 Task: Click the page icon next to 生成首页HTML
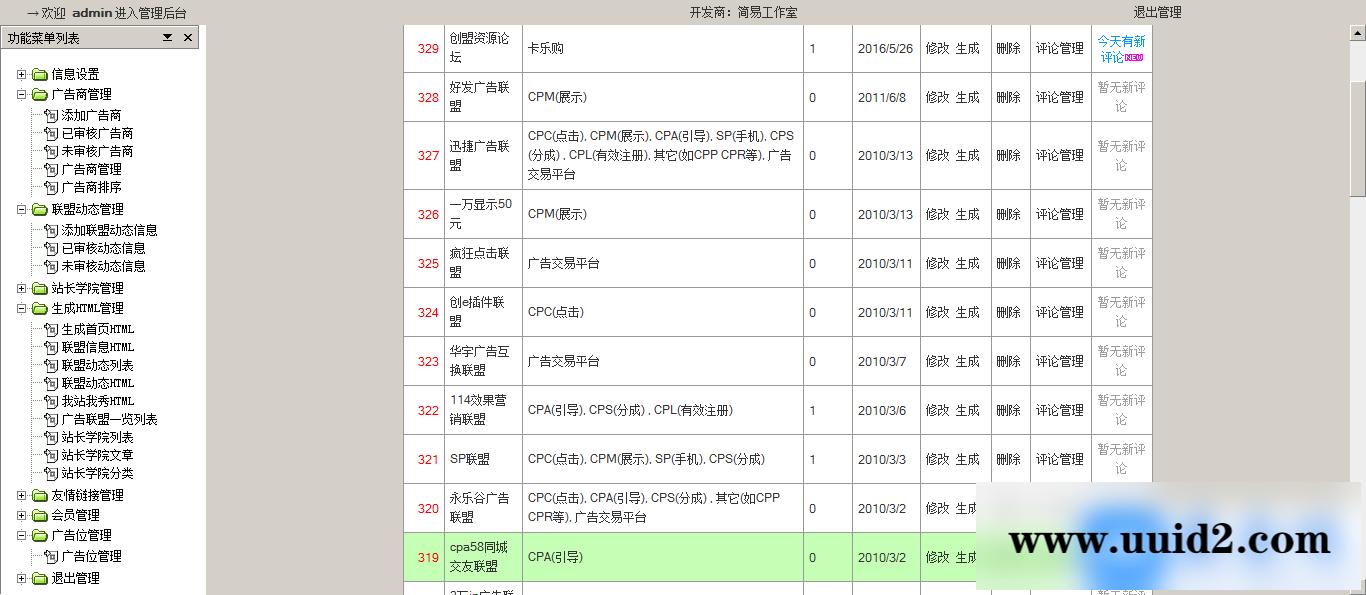(51, 328)
